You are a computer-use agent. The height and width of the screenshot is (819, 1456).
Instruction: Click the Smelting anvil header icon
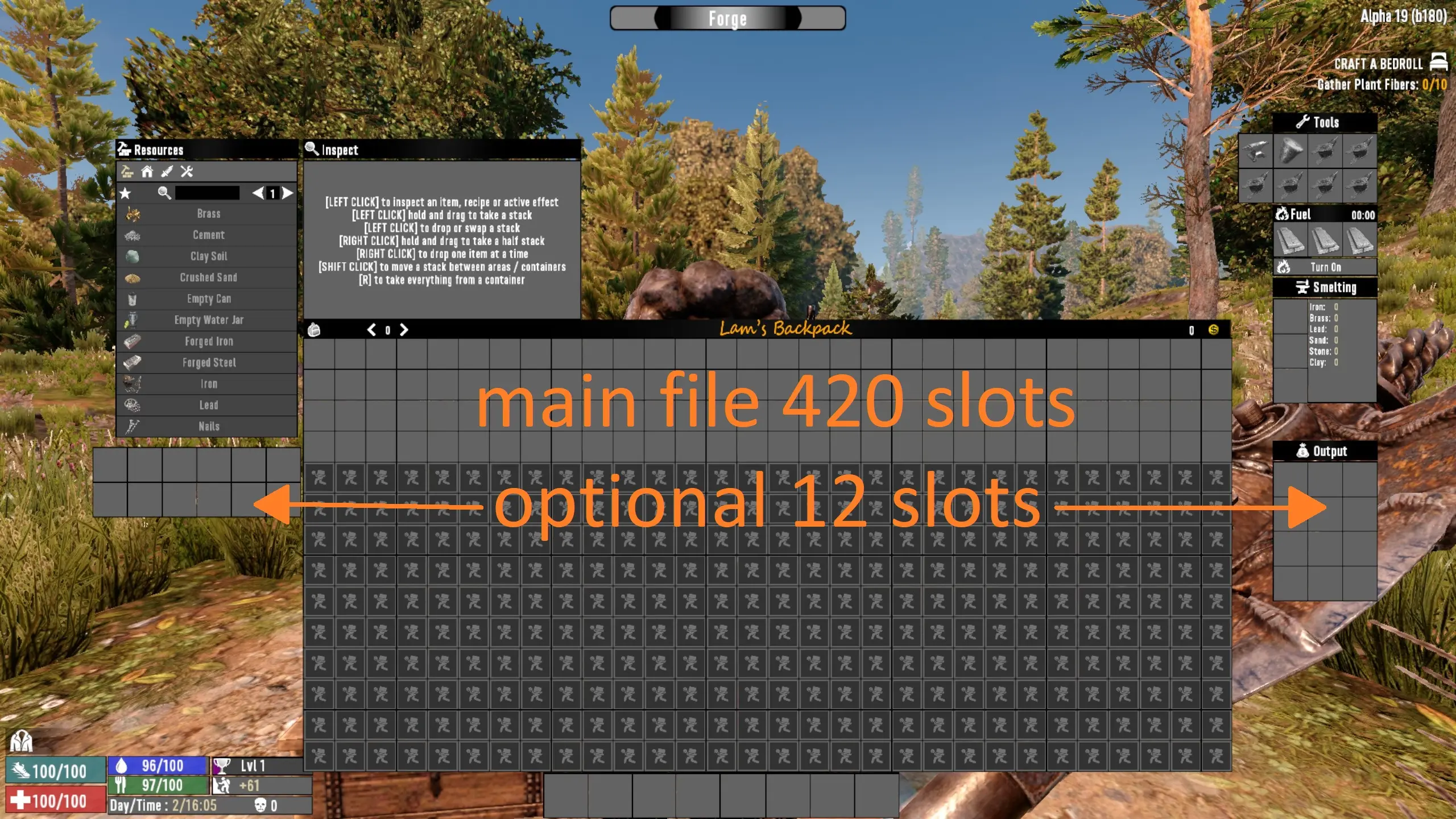tap(1302, 287)
